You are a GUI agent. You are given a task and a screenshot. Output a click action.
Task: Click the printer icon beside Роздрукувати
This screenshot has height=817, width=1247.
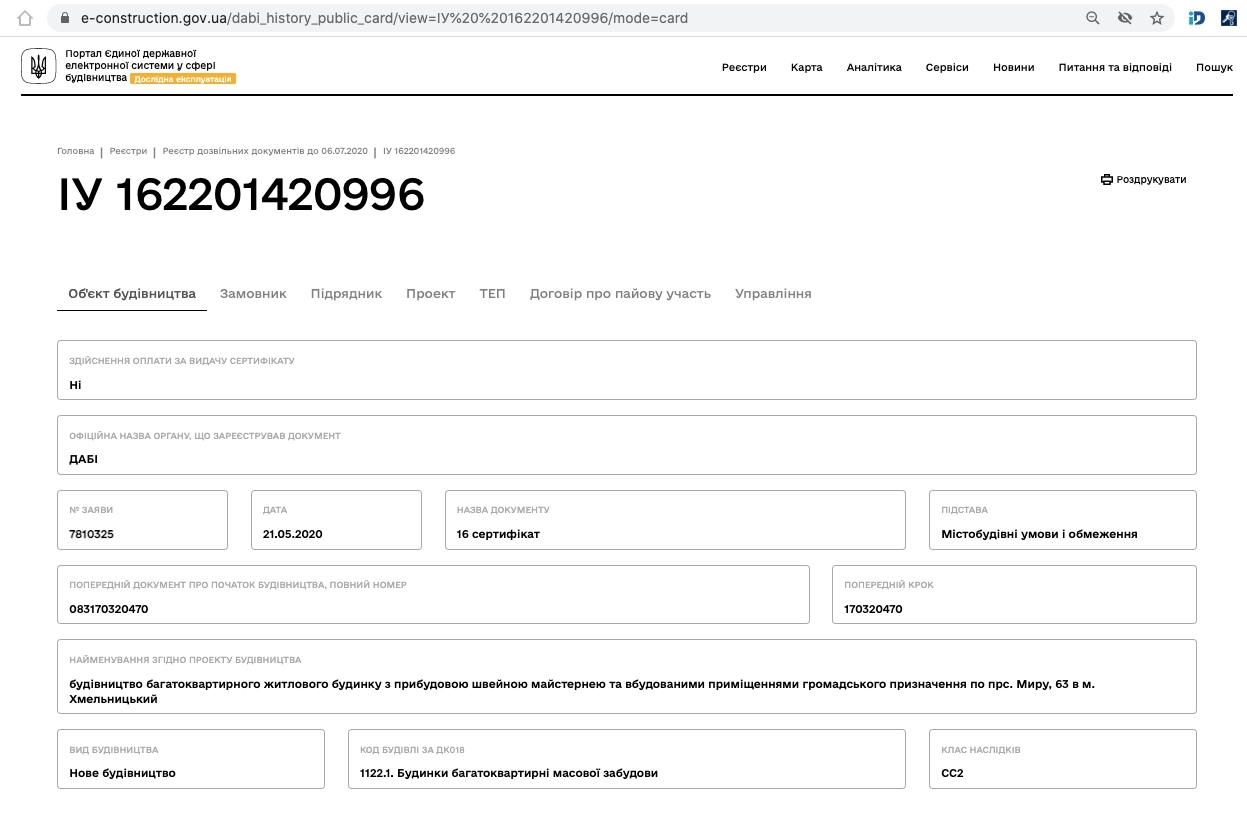pos(1107,180)
